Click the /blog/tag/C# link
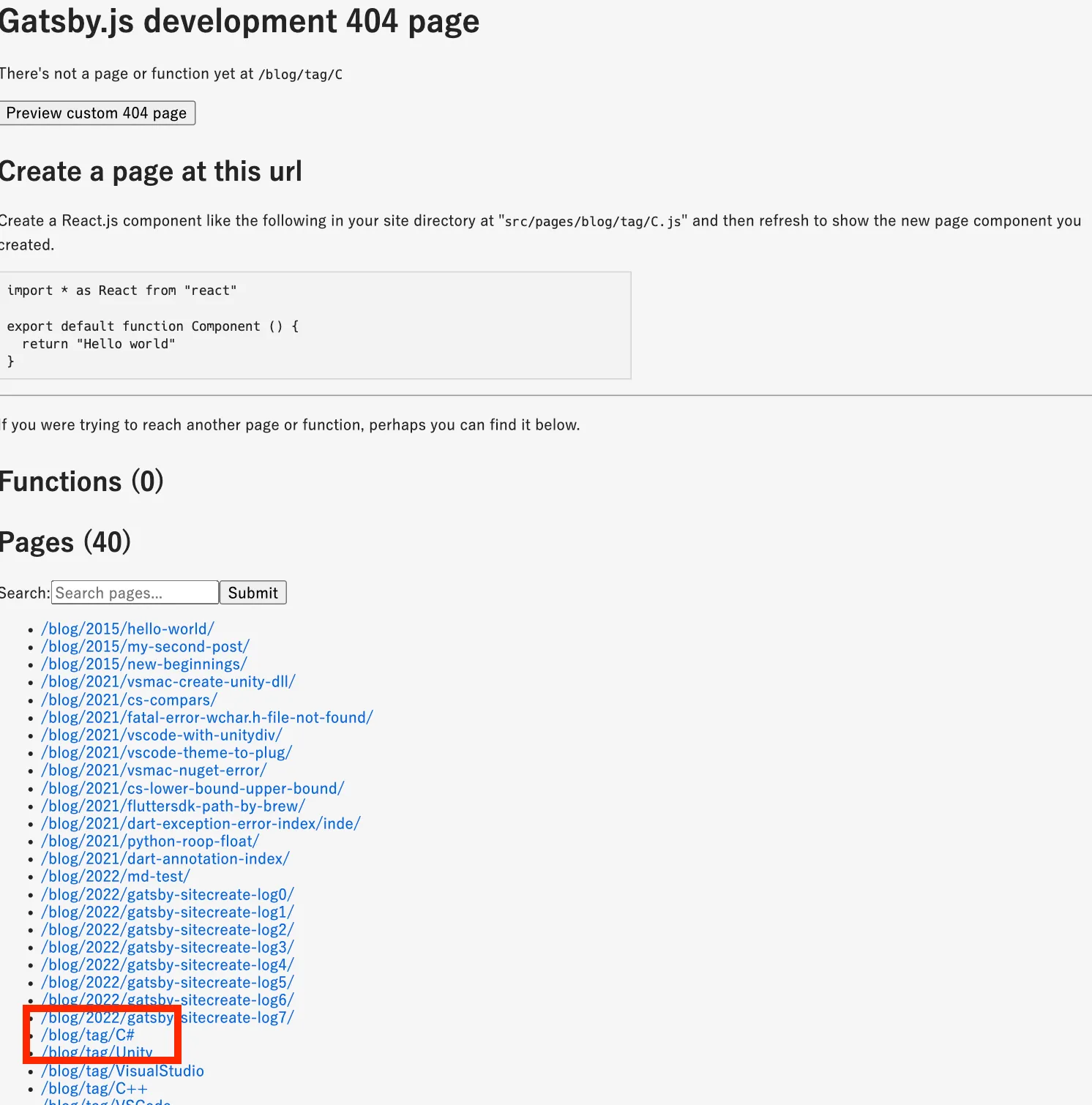 click(x=88, y=1035)
